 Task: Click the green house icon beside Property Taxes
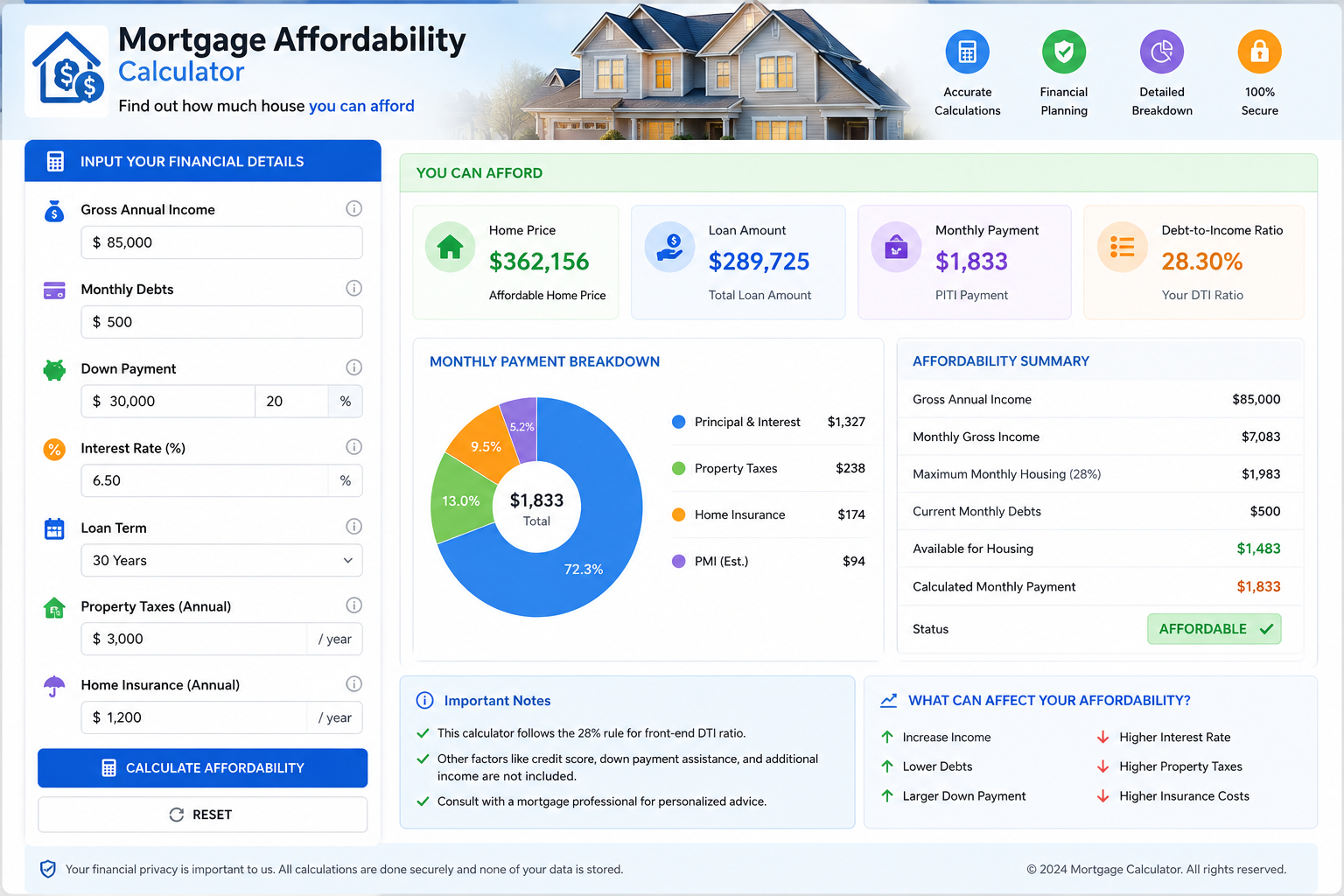pos(54,608)
